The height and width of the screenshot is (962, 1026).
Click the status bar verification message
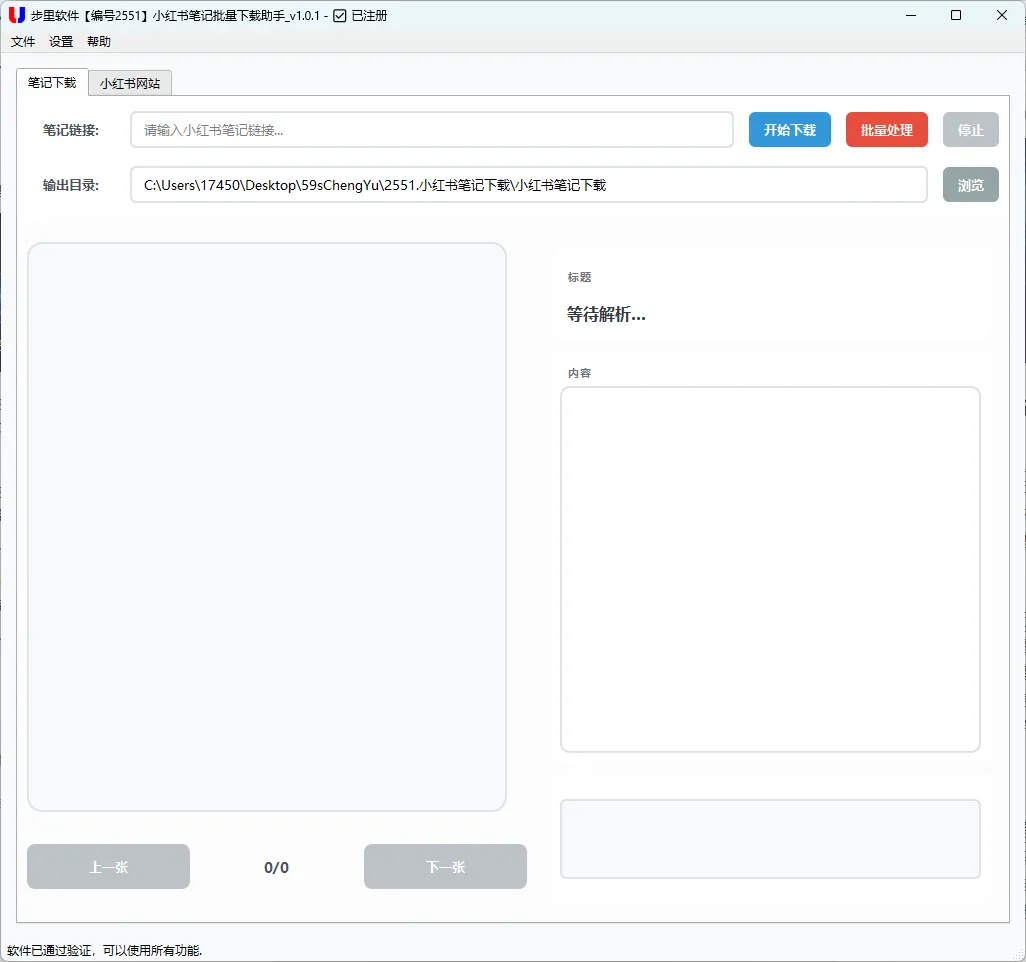pos(105,950)
